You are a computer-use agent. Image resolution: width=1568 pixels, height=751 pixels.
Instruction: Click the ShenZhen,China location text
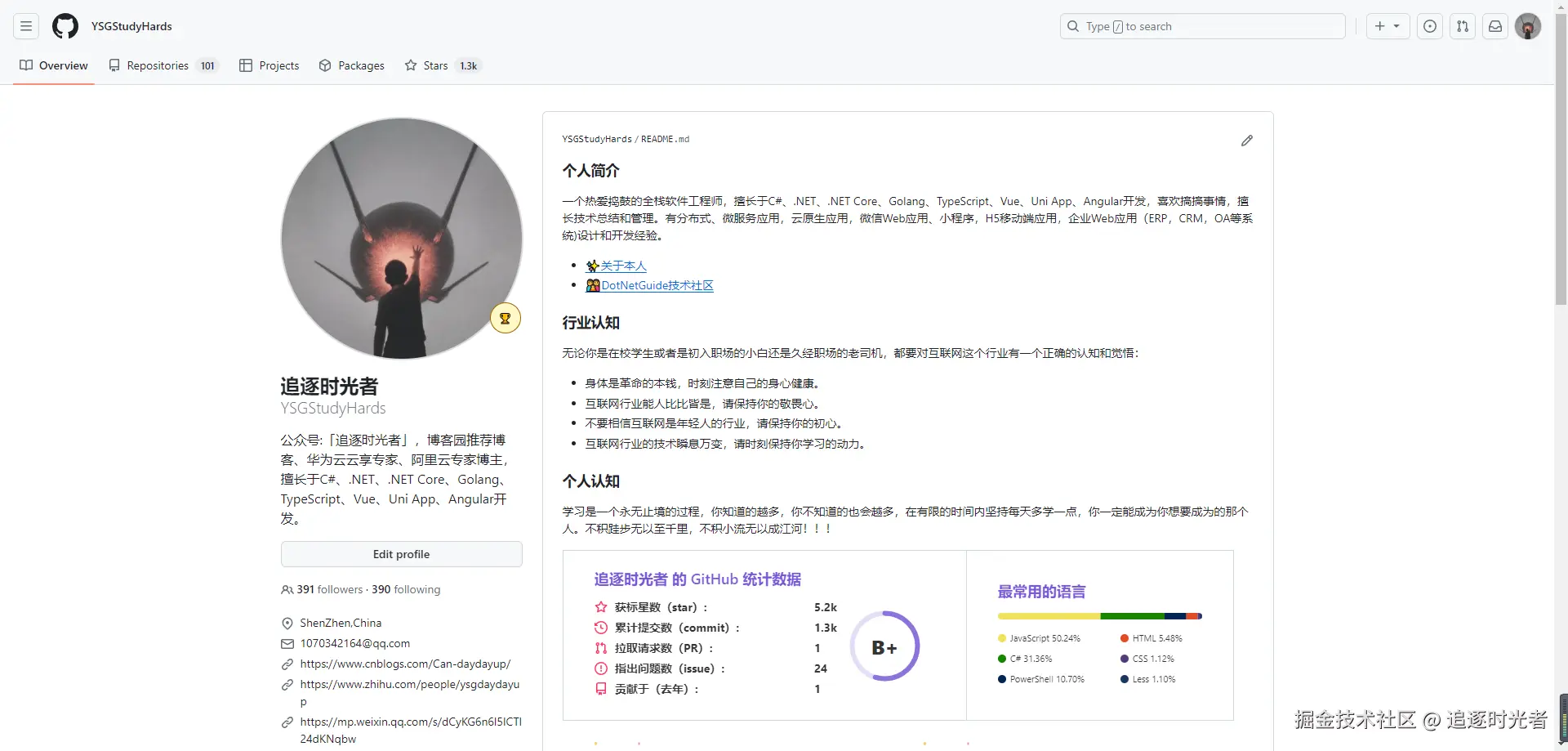tap(341, 623)
